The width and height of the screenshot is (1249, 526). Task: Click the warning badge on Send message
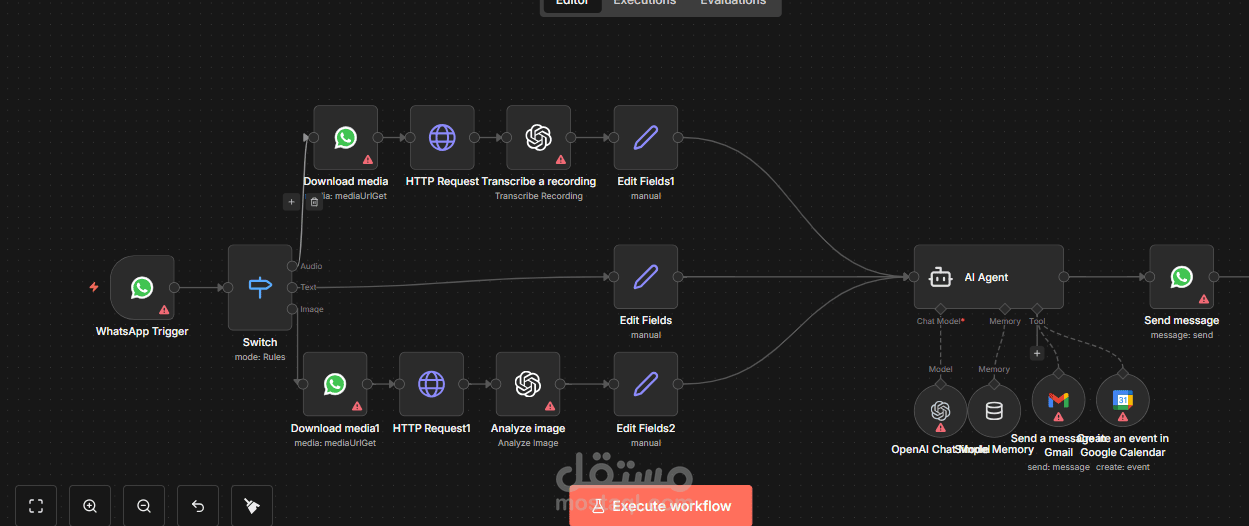[x=1204, y=298]
